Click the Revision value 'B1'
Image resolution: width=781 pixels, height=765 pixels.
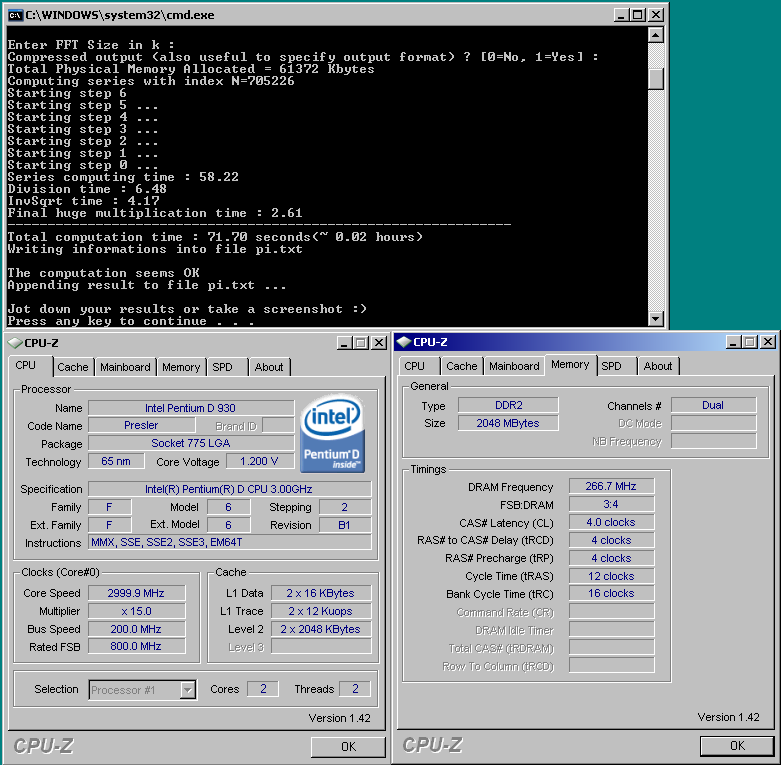pos(345,525)
